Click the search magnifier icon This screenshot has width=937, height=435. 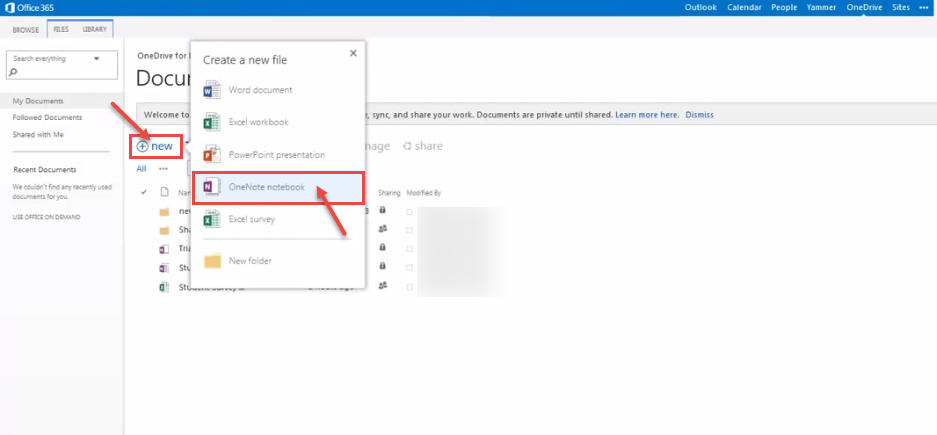point(14,72)
